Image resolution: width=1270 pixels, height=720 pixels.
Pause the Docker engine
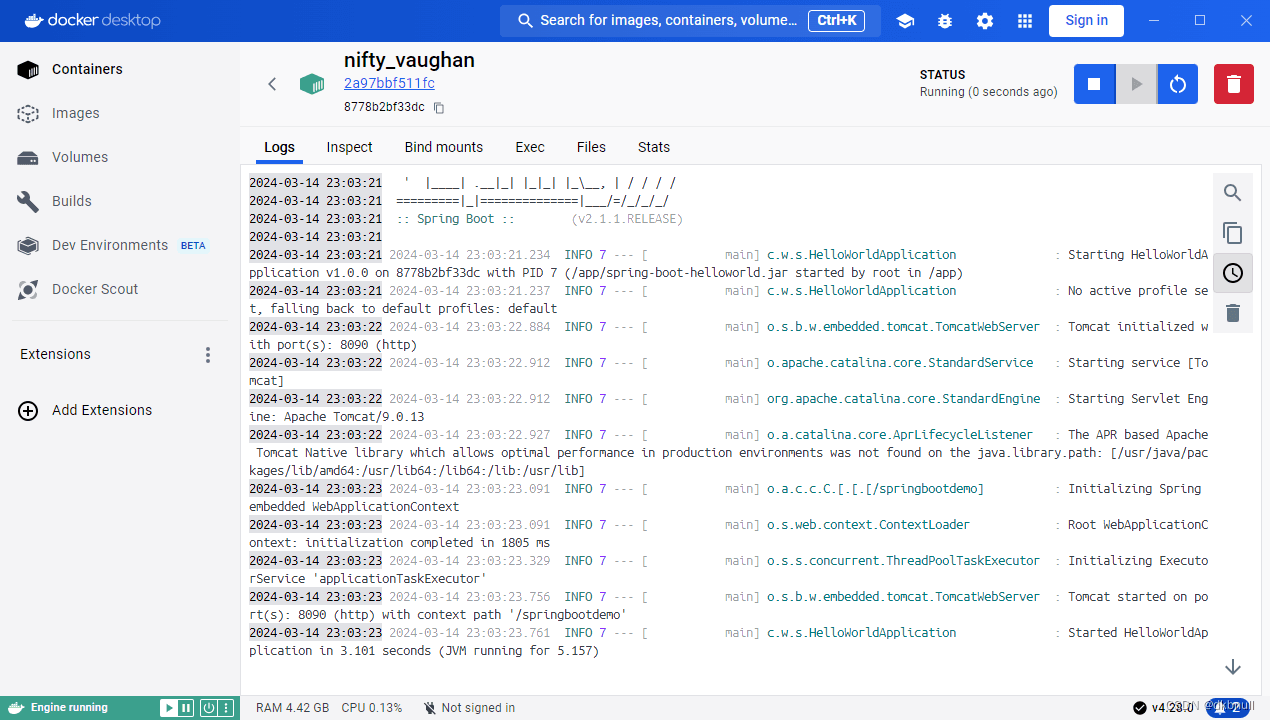coord(186,708)
